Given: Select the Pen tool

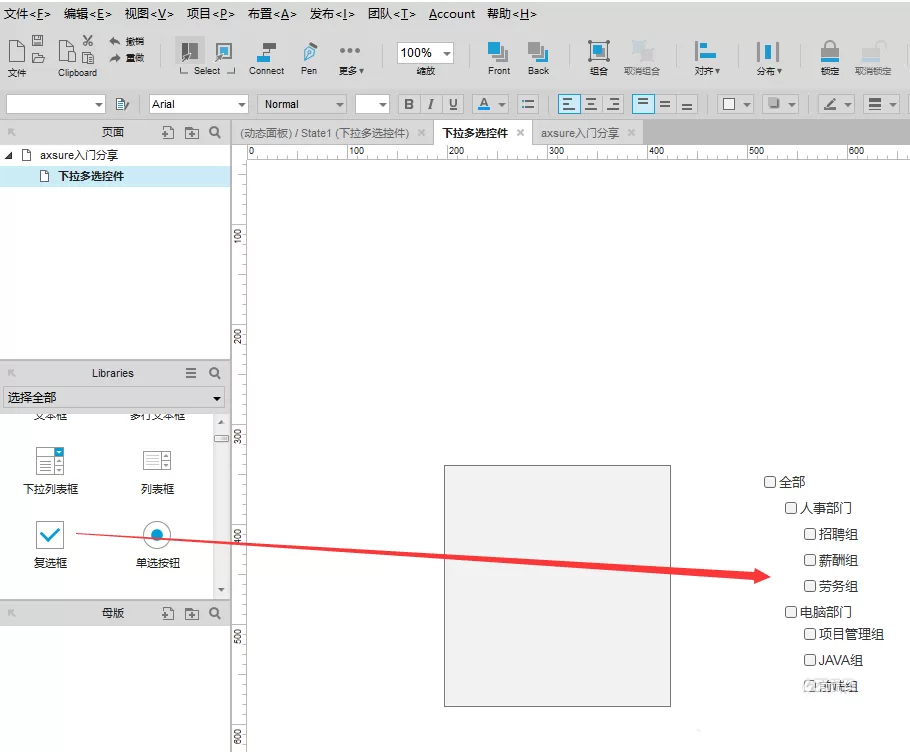Looking at the screenshot, I should pyautogui.click(x=309, y=57).
